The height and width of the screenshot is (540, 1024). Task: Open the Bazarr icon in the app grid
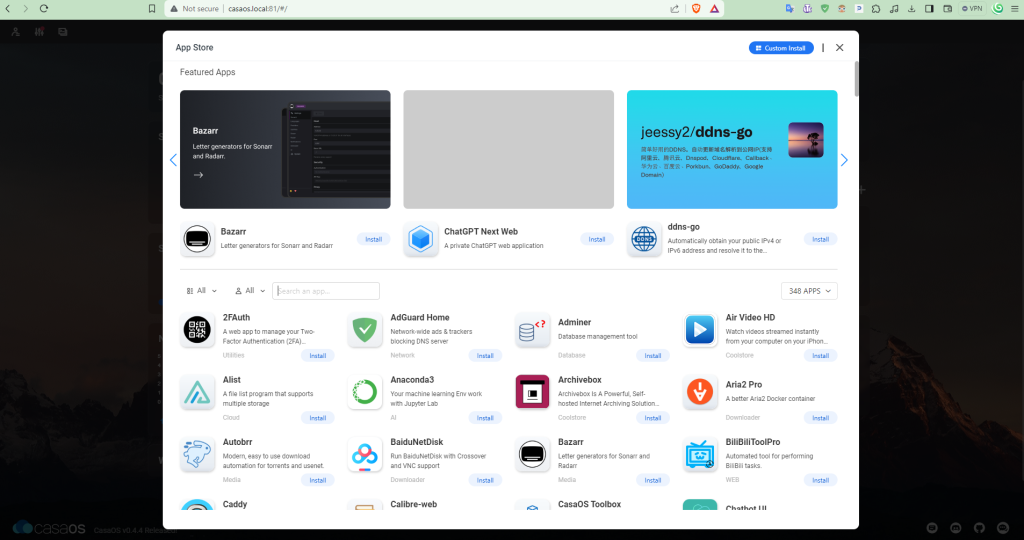532,454
